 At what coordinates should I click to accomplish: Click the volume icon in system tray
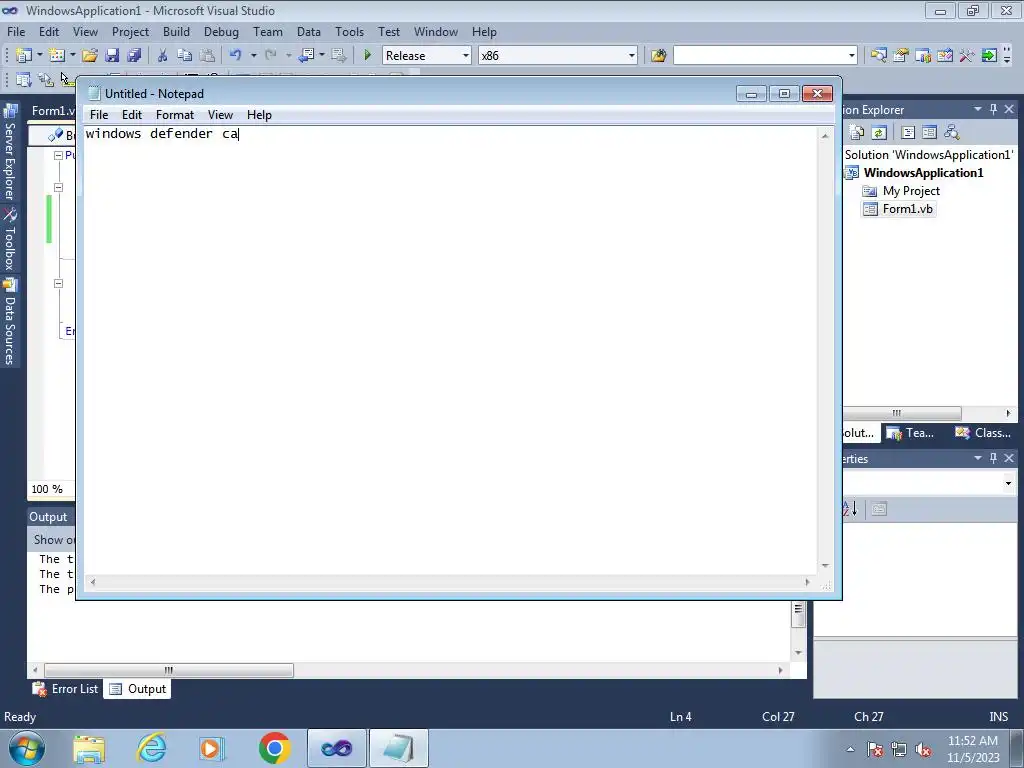tap(923, 749)
